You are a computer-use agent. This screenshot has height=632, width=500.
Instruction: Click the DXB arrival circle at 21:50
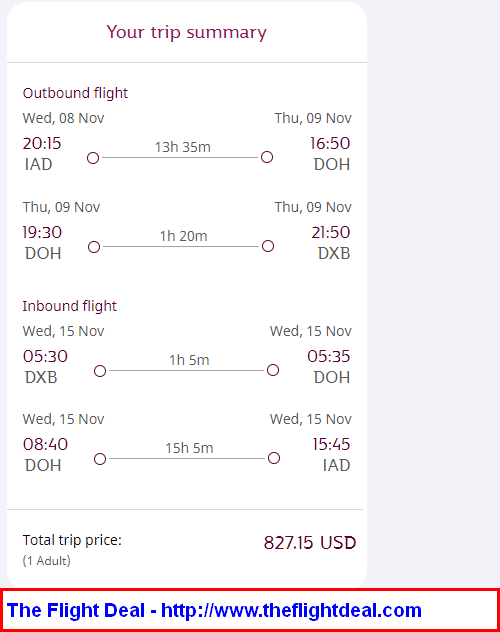[x=268, y=246]
